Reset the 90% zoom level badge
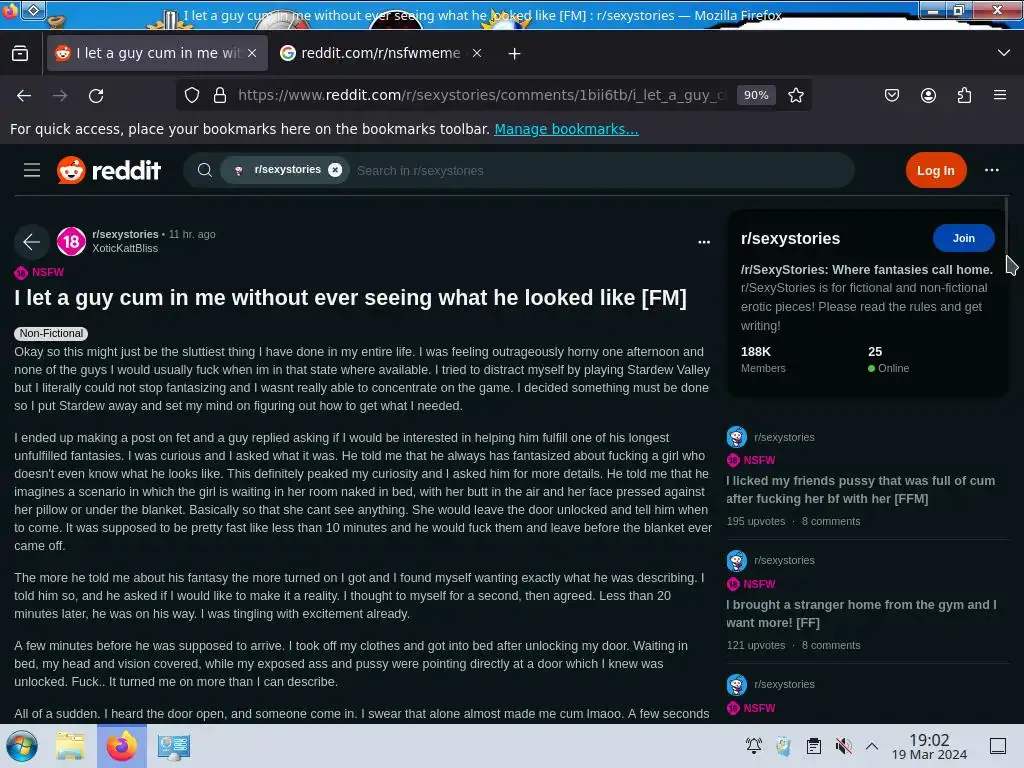This screenshot has width=1024, height=768. click(756, 95)
